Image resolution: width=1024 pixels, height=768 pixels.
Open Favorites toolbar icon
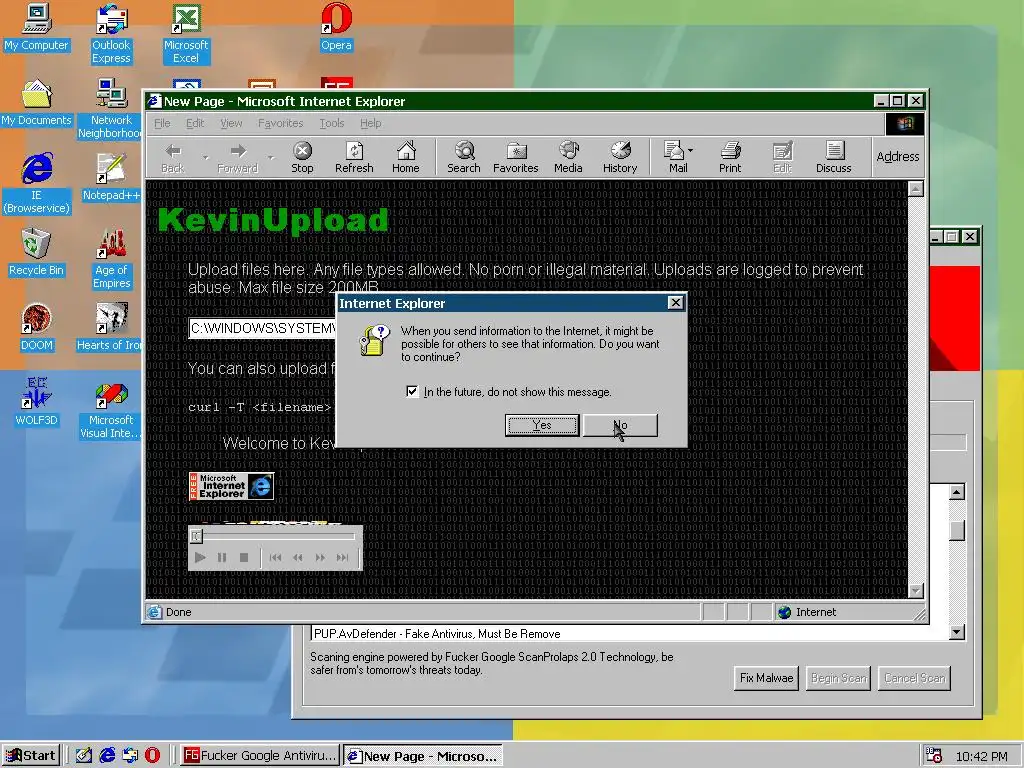pyautogui.click(x=515, y=157)
